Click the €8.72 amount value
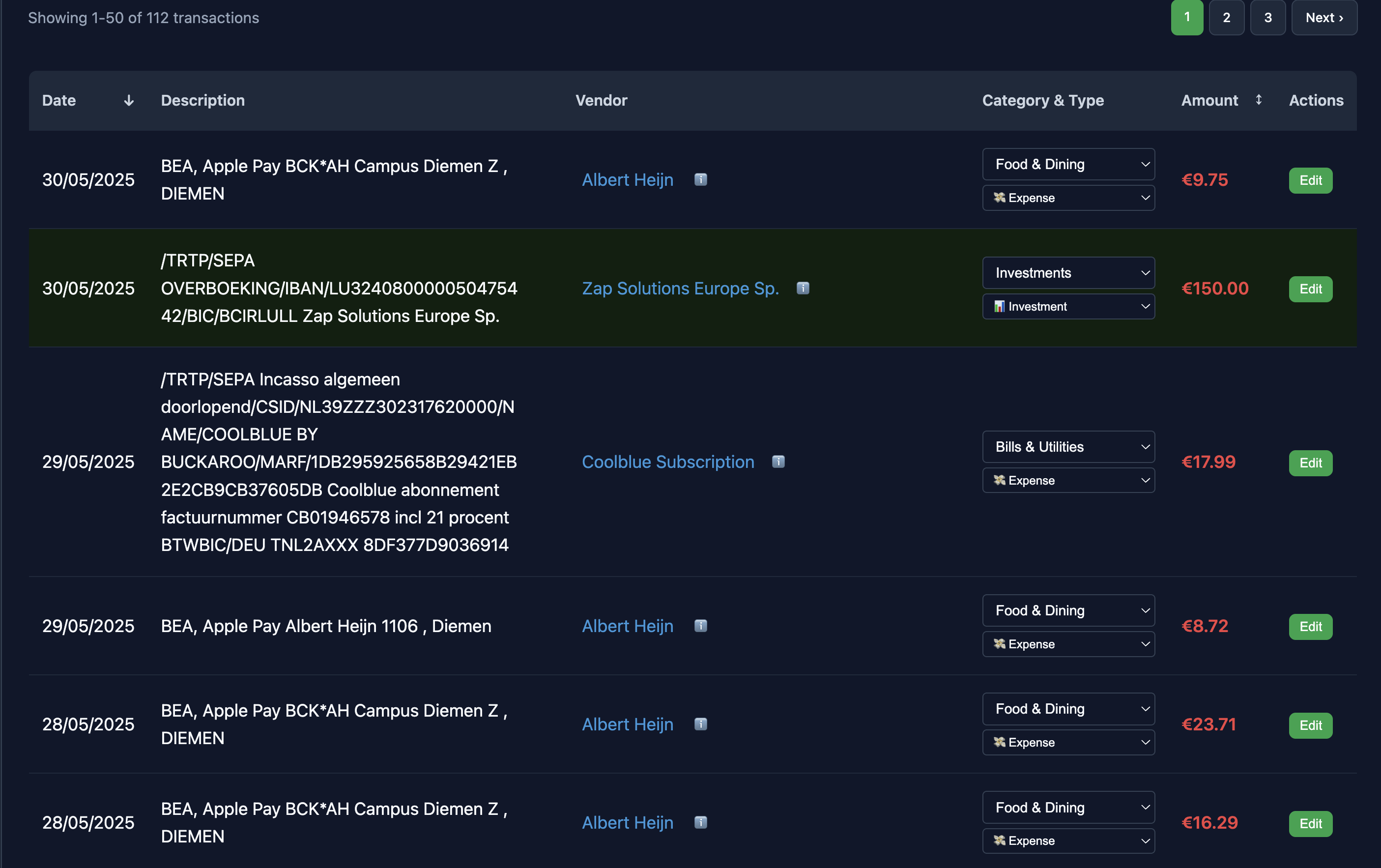Viewport: 1381px width, 868px height. 1205,626
